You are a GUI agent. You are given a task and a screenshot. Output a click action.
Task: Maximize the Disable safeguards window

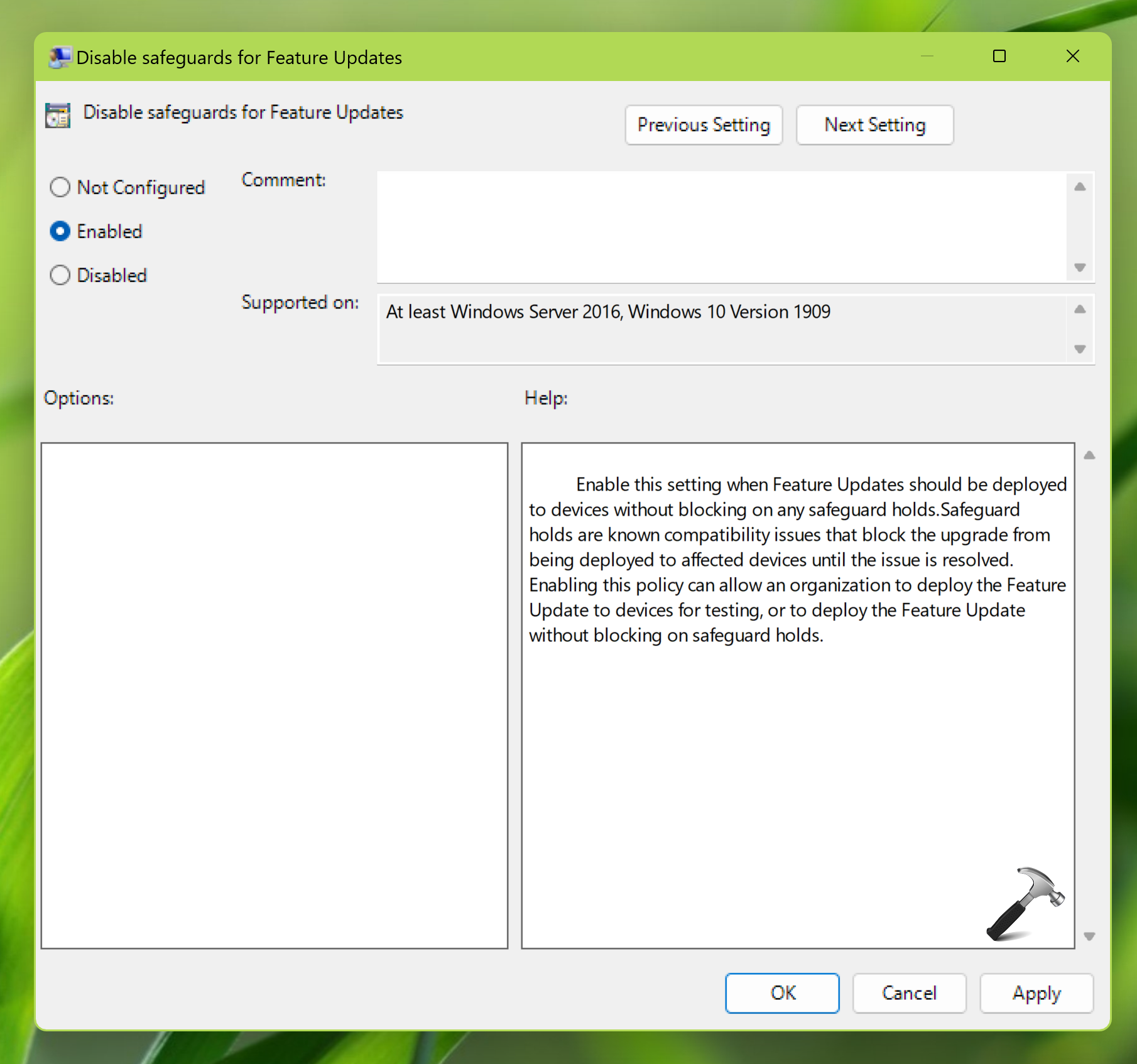pos(999,57)
